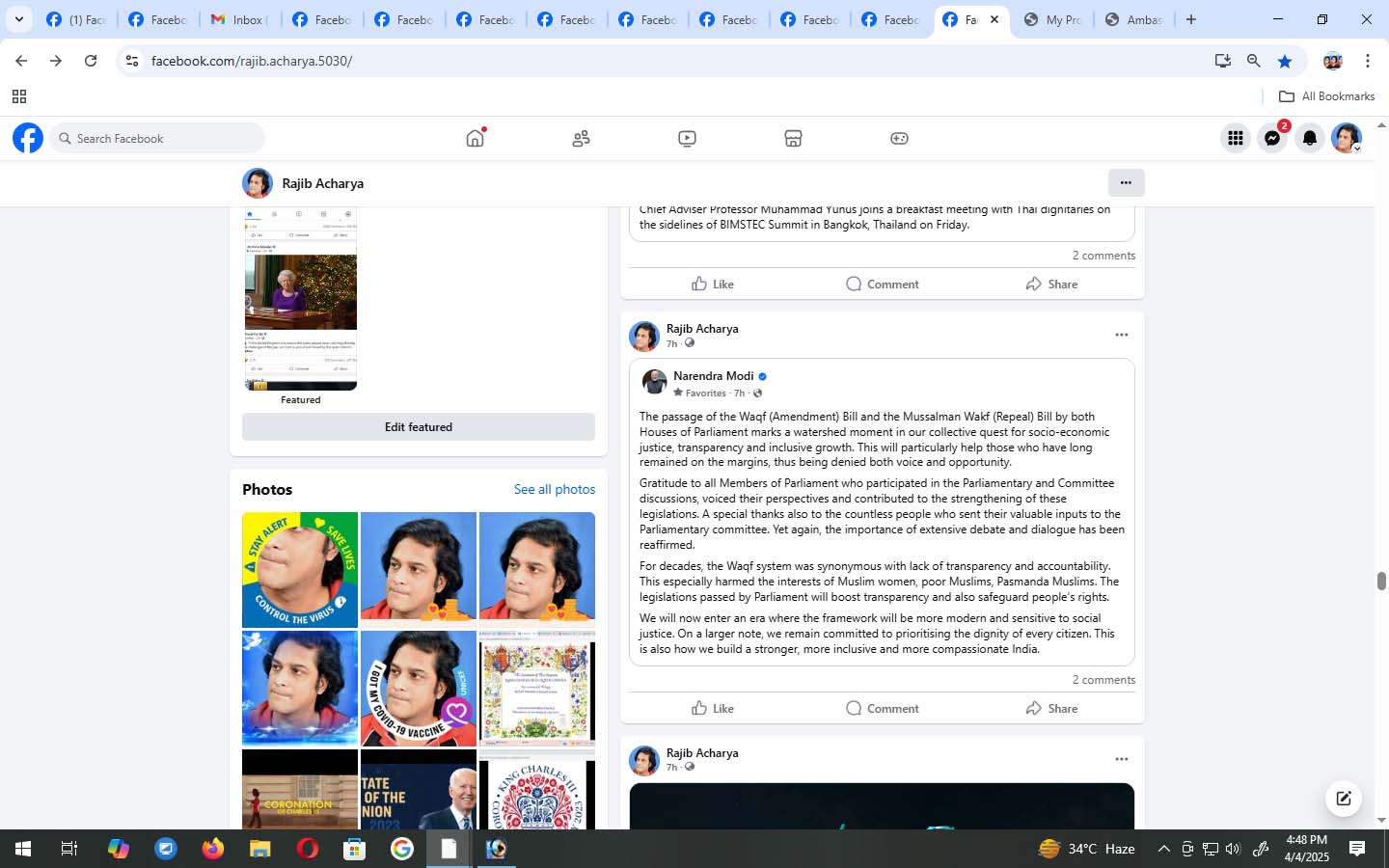Open Windows Start menu
The width and height of the screenshot is (1389, 868).
[x=23, y=849]
